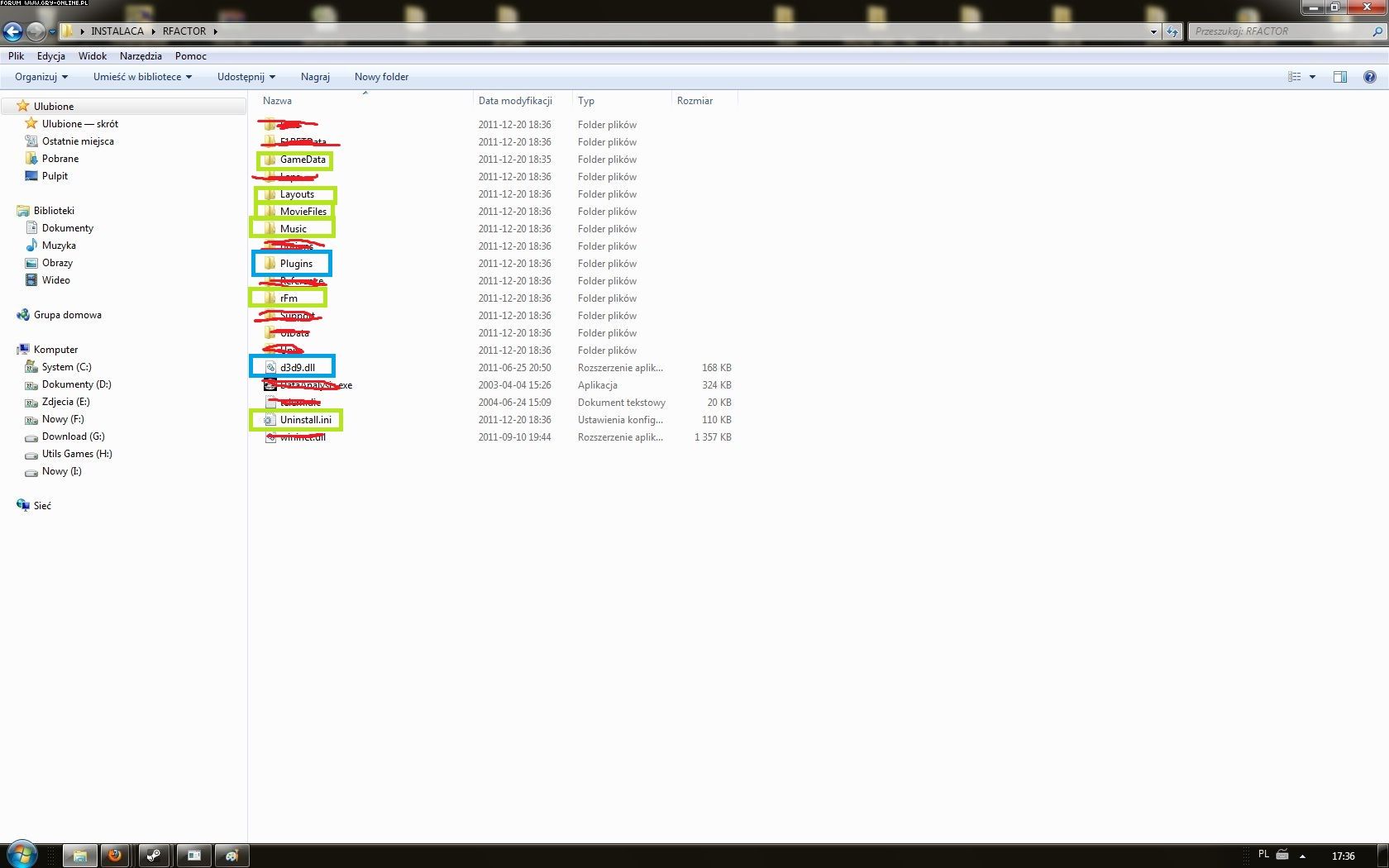Click the Forward navigation arrow button

[36, 31]
